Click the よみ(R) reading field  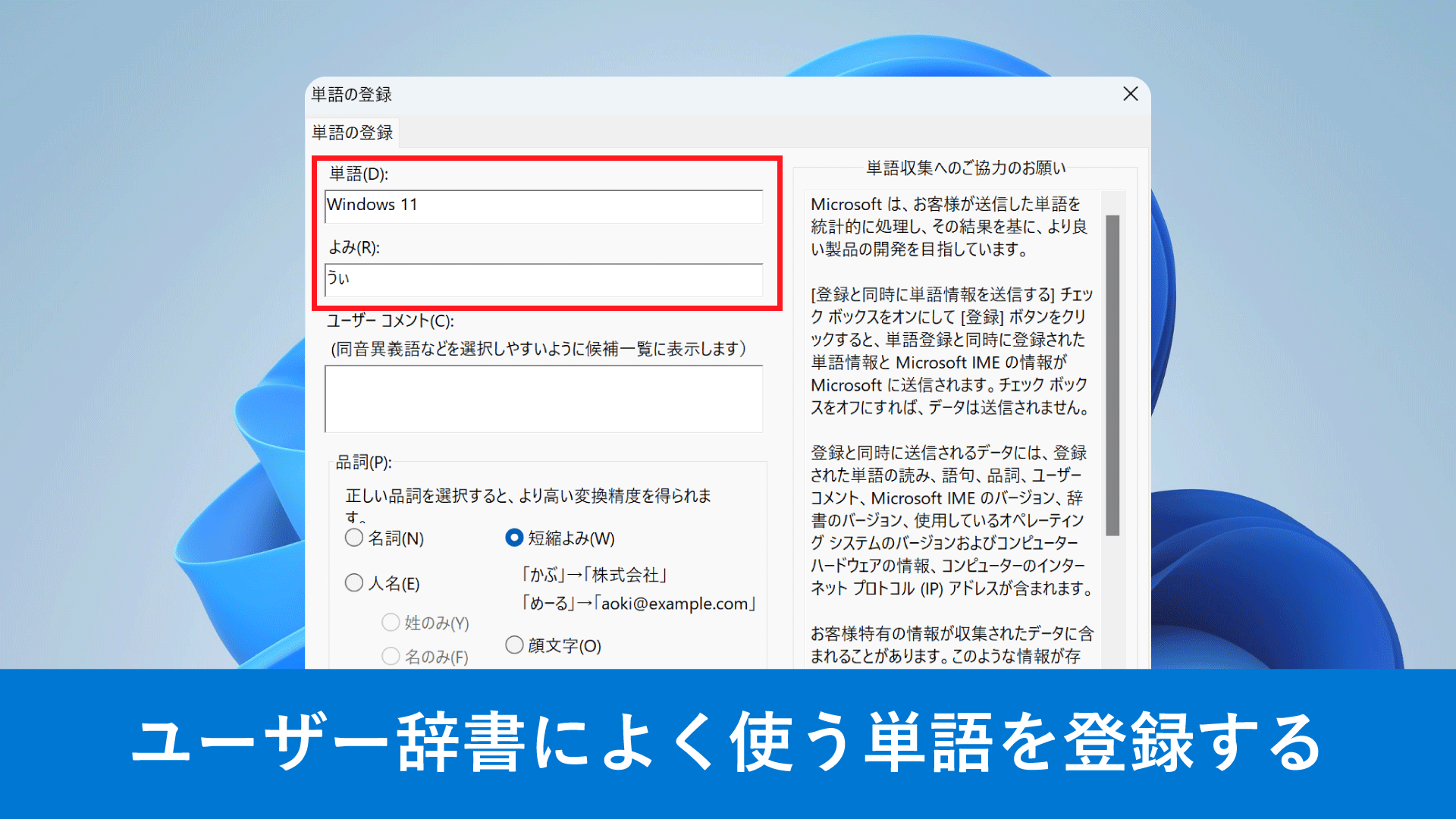tap(544, 279)
